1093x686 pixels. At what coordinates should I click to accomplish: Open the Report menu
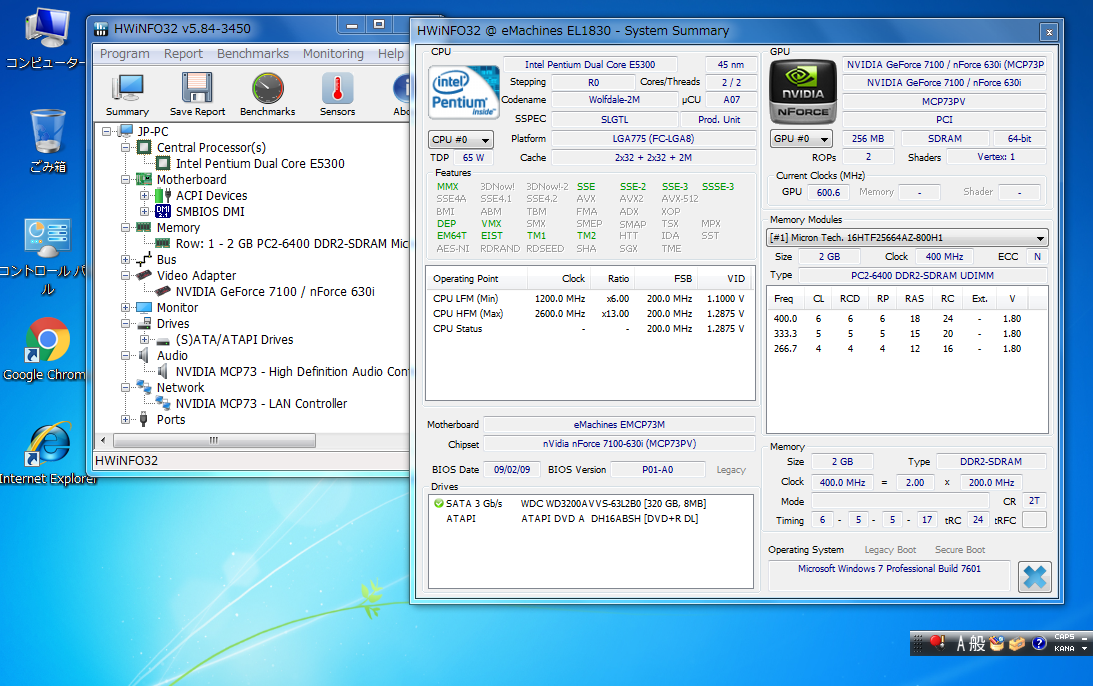pyautogui.click(x=183, y=53)
